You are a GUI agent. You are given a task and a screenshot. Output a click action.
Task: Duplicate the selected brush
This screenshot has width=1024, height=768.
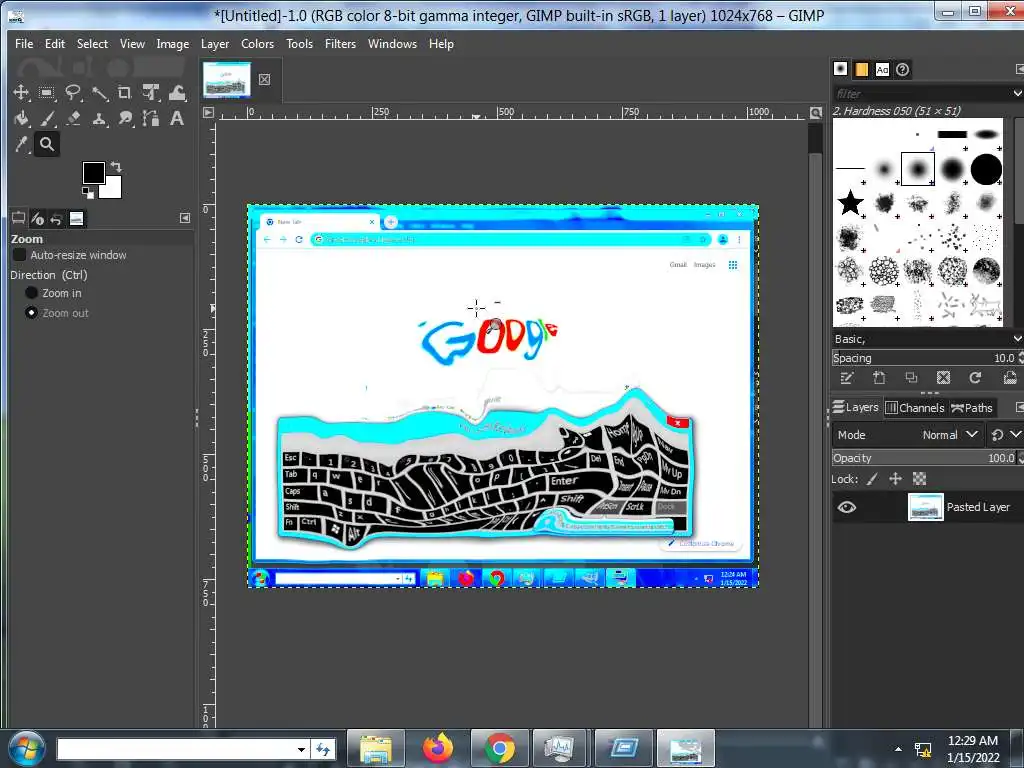tap(911, 377)
